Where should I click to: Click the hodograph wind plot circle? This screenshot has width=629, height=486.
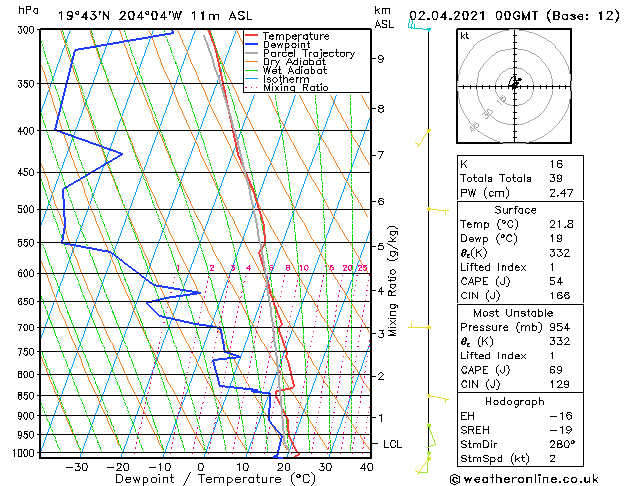point(514,86)
